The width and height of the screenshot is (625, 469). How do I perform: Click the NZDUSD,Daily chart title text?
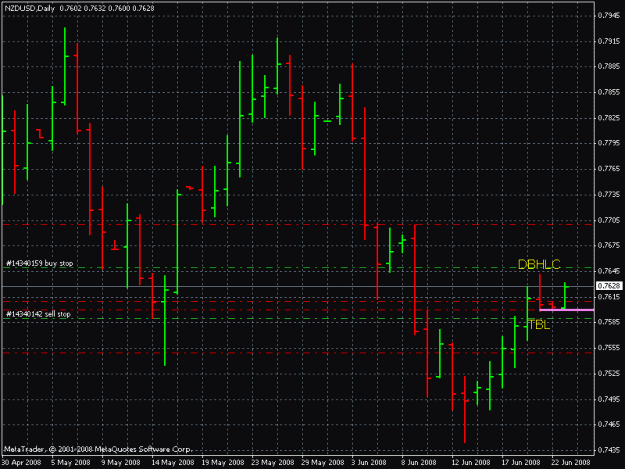30,8
